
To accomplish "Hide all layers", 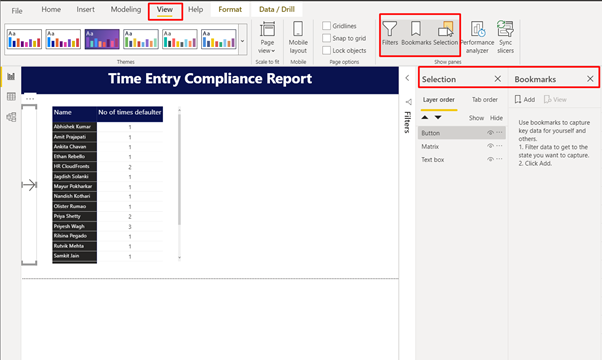I will [x=496, y=118].
